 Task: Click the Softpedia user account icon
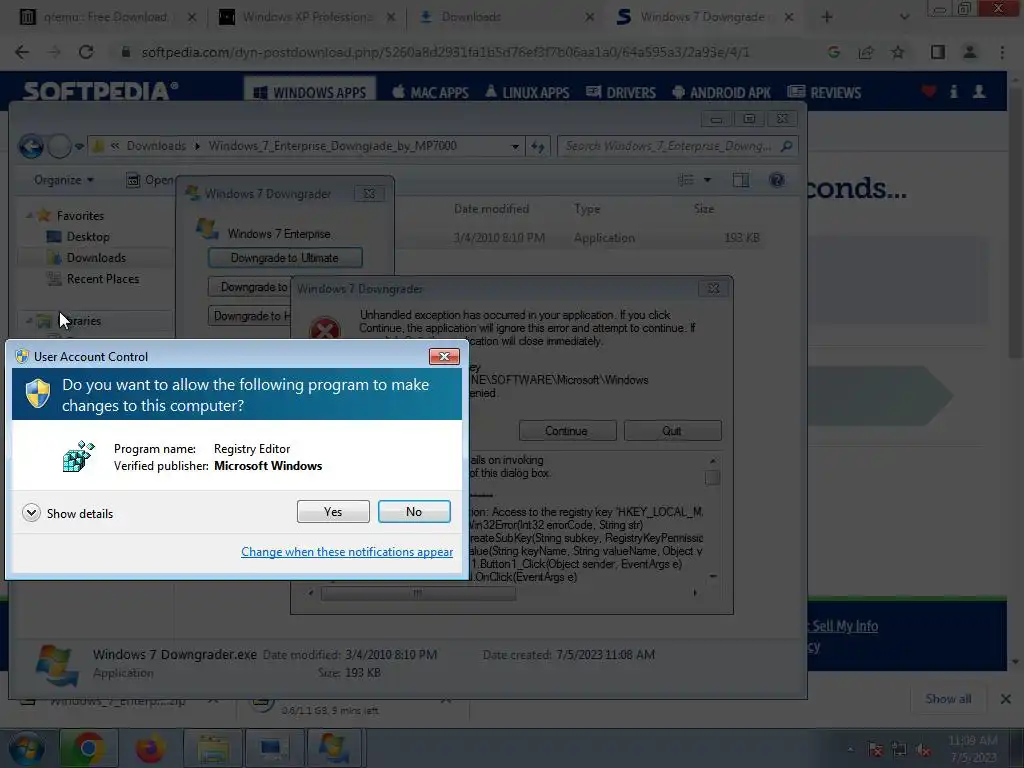click(x=979, y=92)
